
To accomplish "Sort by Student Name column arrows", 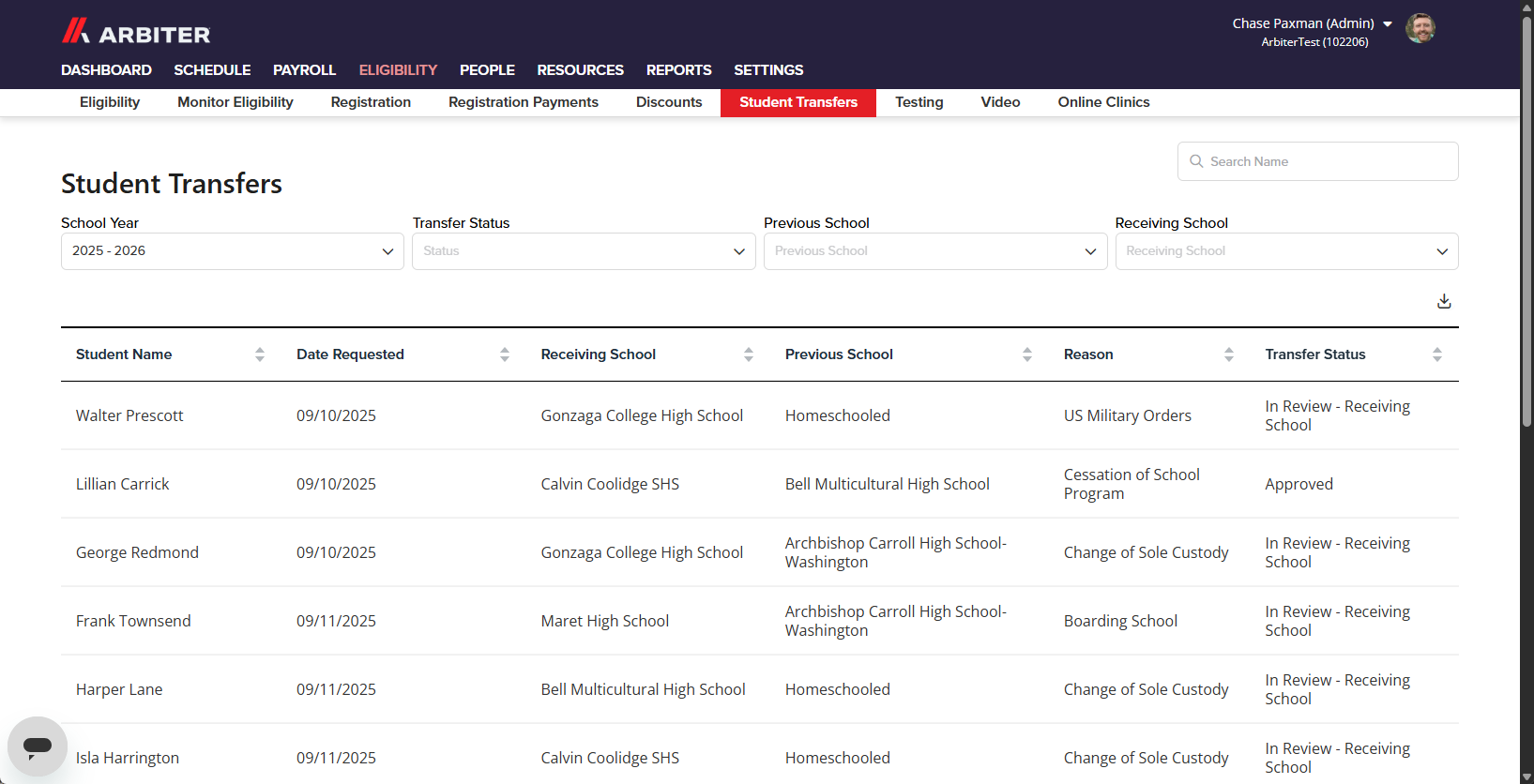I will point(260,354).
